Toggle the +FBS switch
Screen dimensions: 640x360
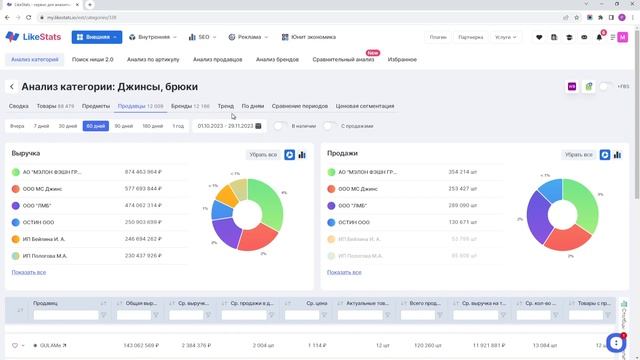[x=606, y=87]
